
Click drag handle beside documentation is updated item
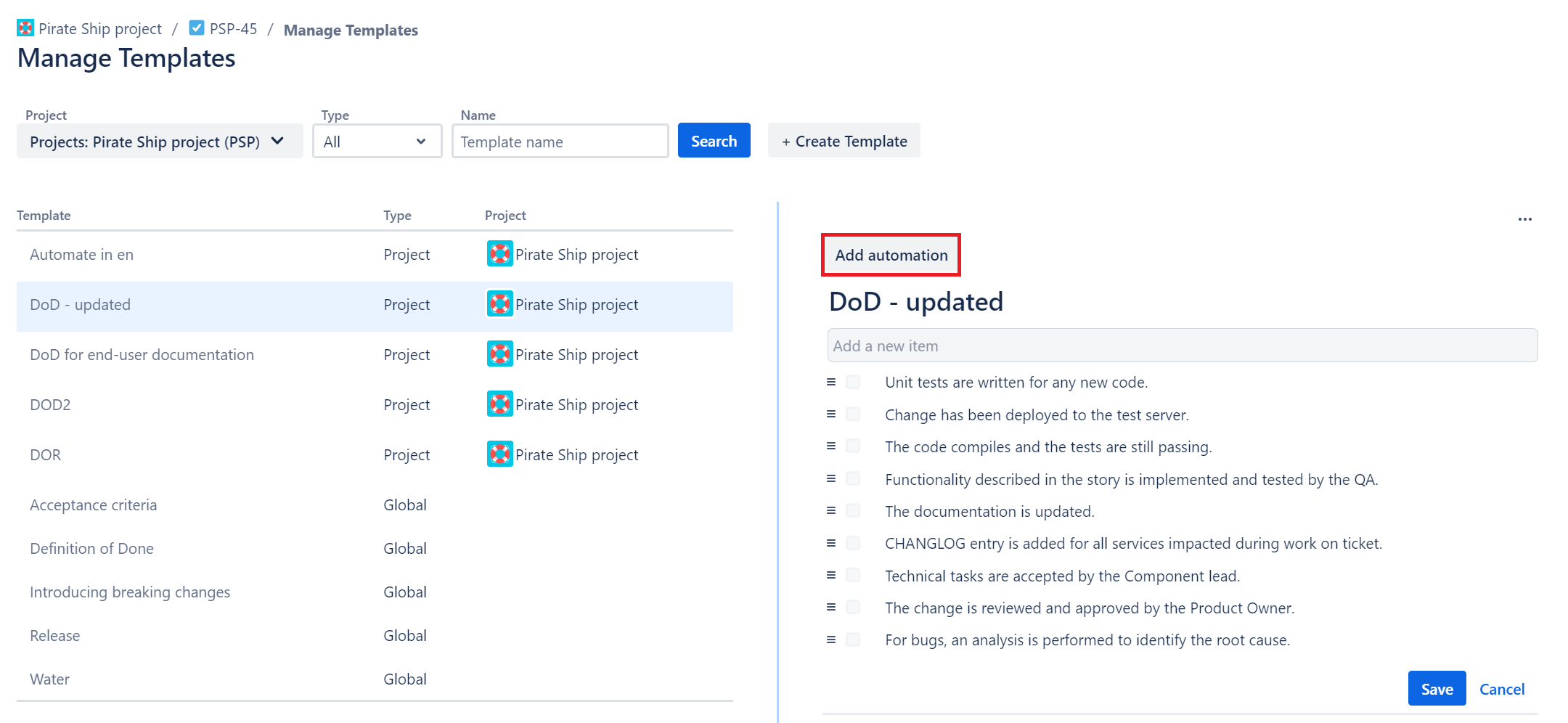[x=830, y=510]
